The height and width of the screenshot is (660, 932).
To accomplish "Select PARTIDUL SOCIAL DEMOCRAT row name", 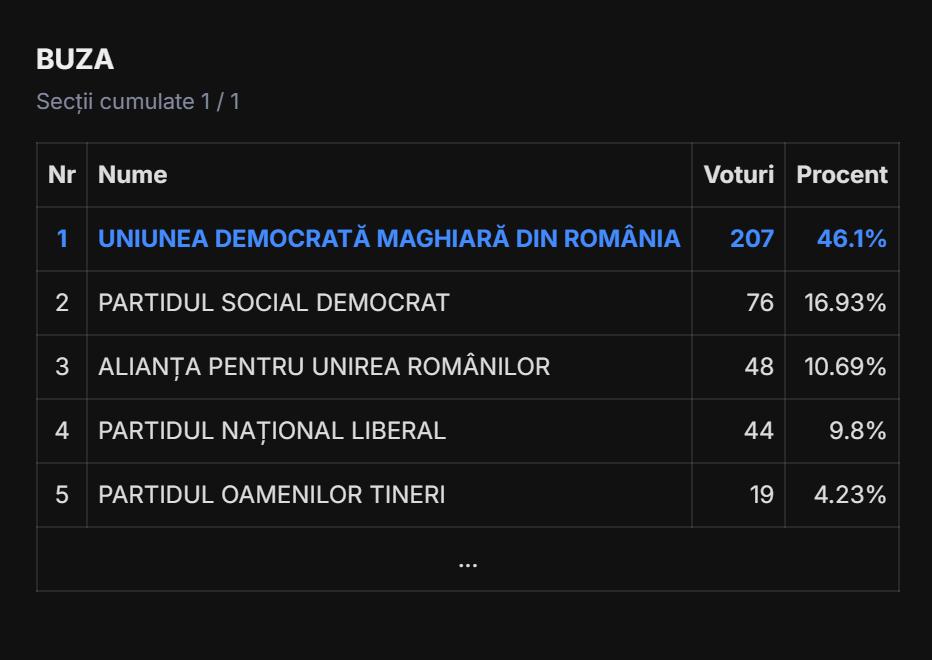I will point(274,303).
